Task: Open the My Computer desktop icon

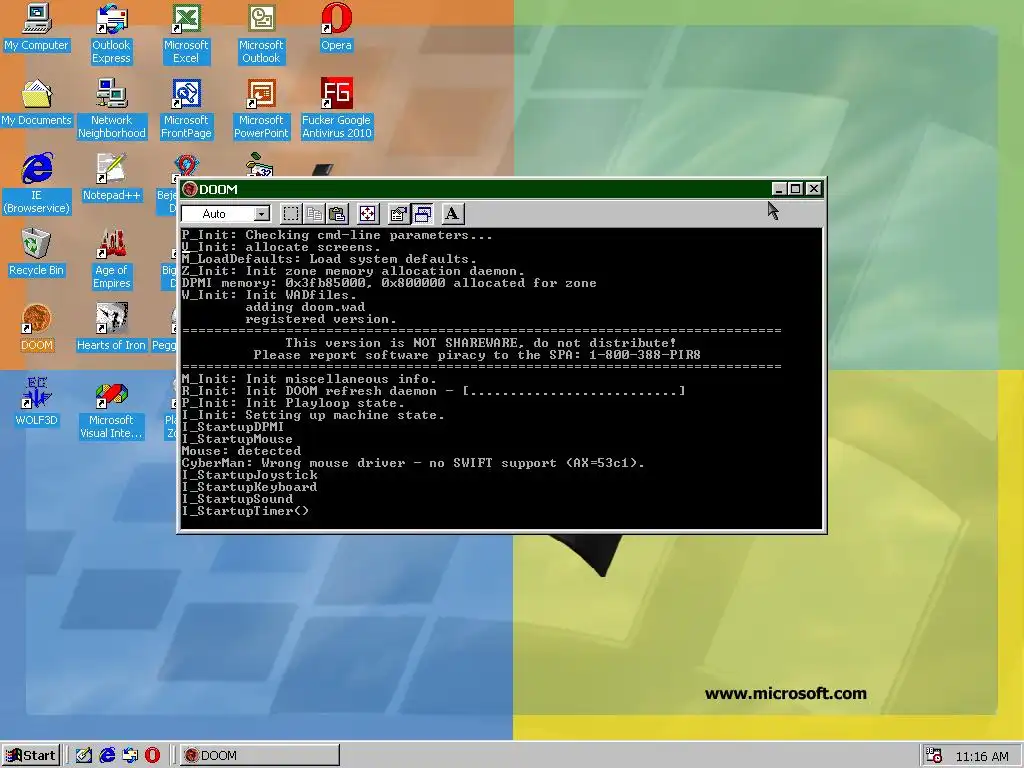Action: [x=36, y=28]
